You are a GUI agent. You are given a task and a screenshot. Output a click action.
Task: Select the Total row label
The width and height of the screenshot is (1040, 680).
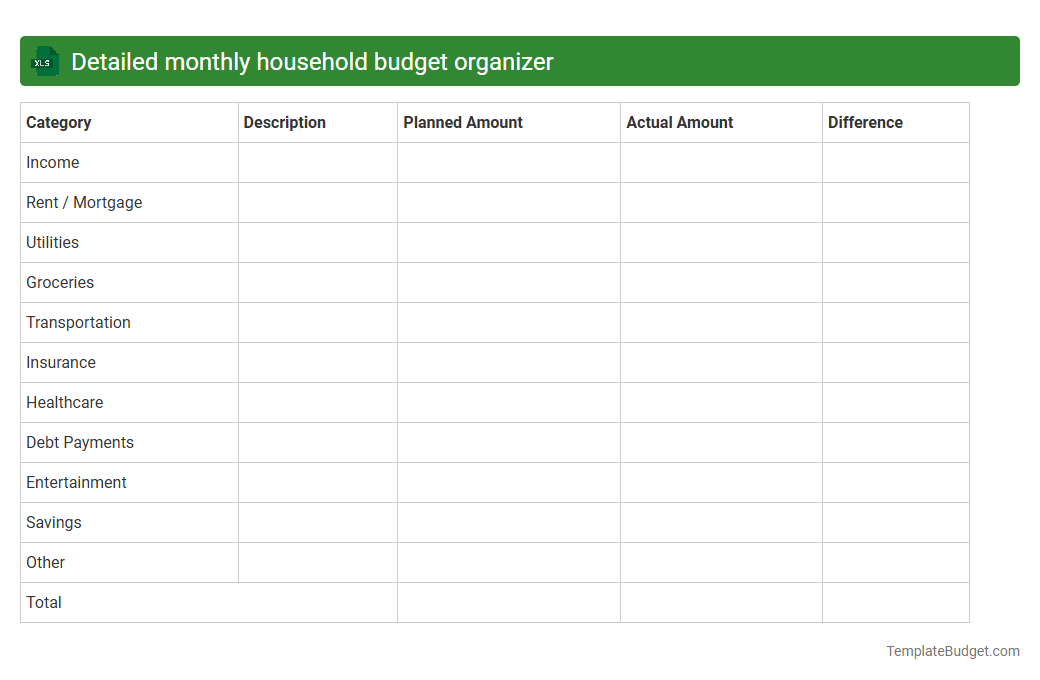tap(44, 602)
